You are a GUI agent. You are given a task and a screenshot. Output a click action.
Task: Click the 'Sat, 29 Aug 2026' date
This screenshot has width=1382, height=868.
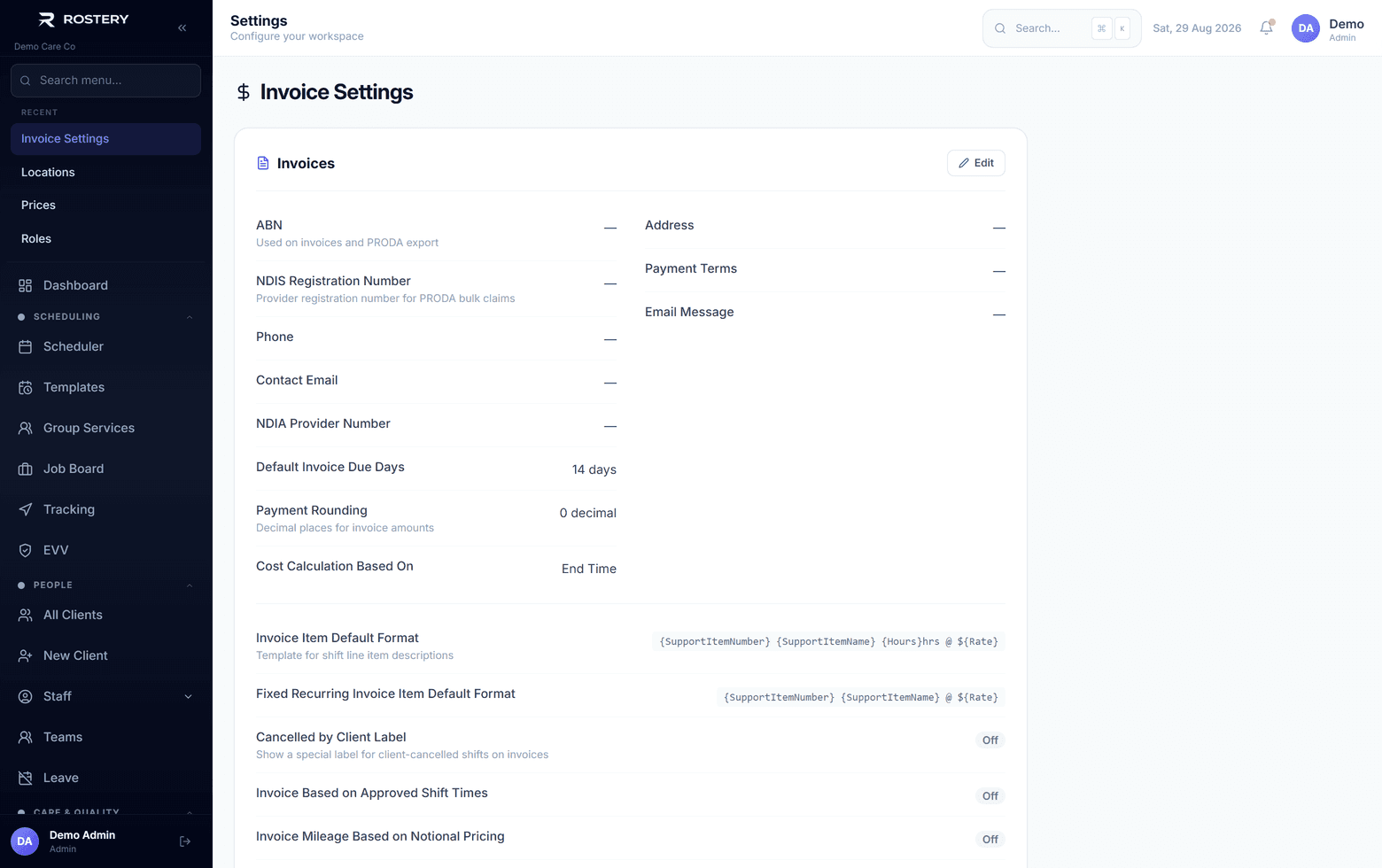pyautogui.click(x=1197, y=28)
